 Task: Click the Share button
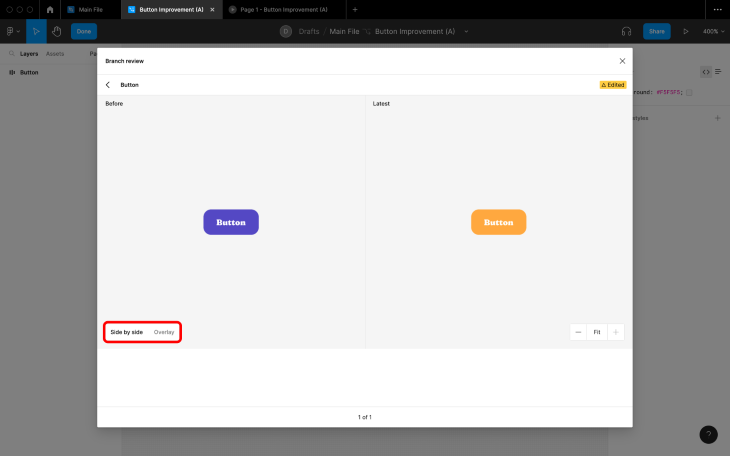pos(657,31)
